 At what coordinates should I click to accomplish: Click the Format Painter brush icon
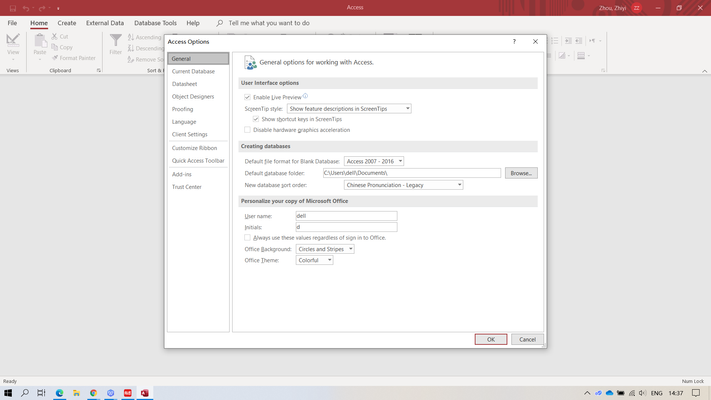pos(55,58)
